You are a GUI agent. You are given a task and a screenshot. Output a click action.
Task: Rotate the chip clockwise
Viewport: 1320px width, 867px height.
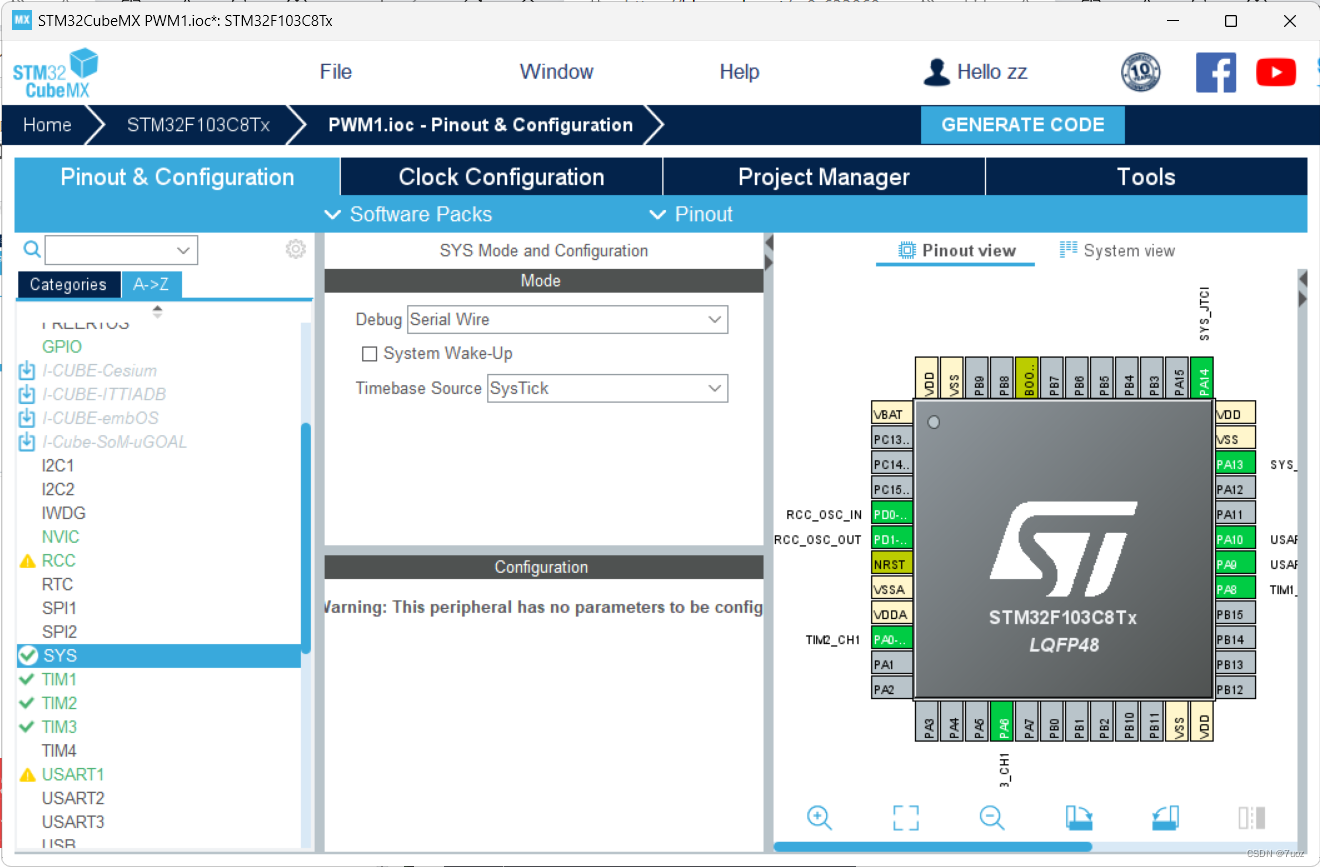1078,817
